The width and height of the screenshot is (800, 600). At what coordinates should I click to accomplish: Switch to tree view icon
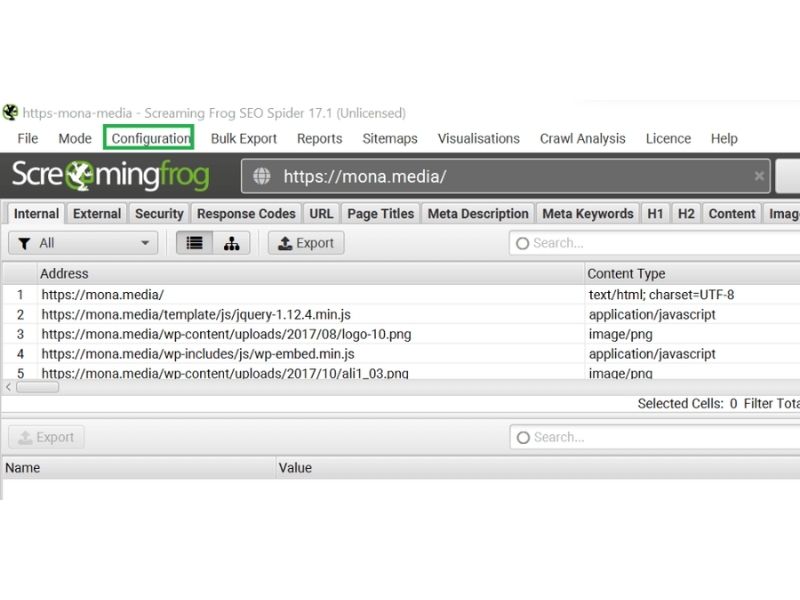pyautogui.click(x=232, y=243)
